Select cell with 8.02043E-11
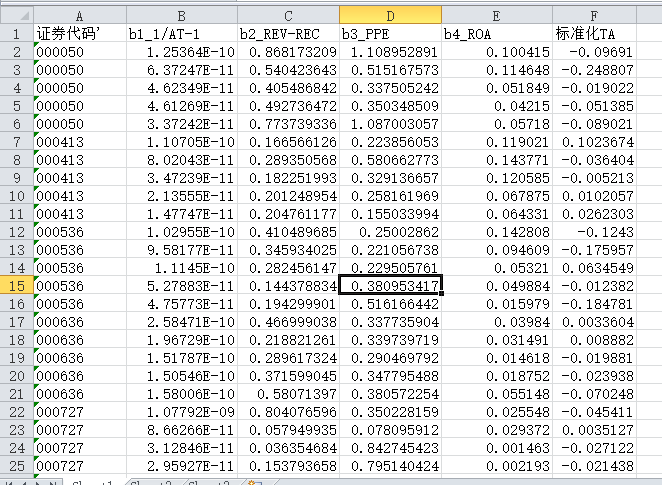Image resolution: width=662 pixels, height=485 pixels. coord(182,160)
